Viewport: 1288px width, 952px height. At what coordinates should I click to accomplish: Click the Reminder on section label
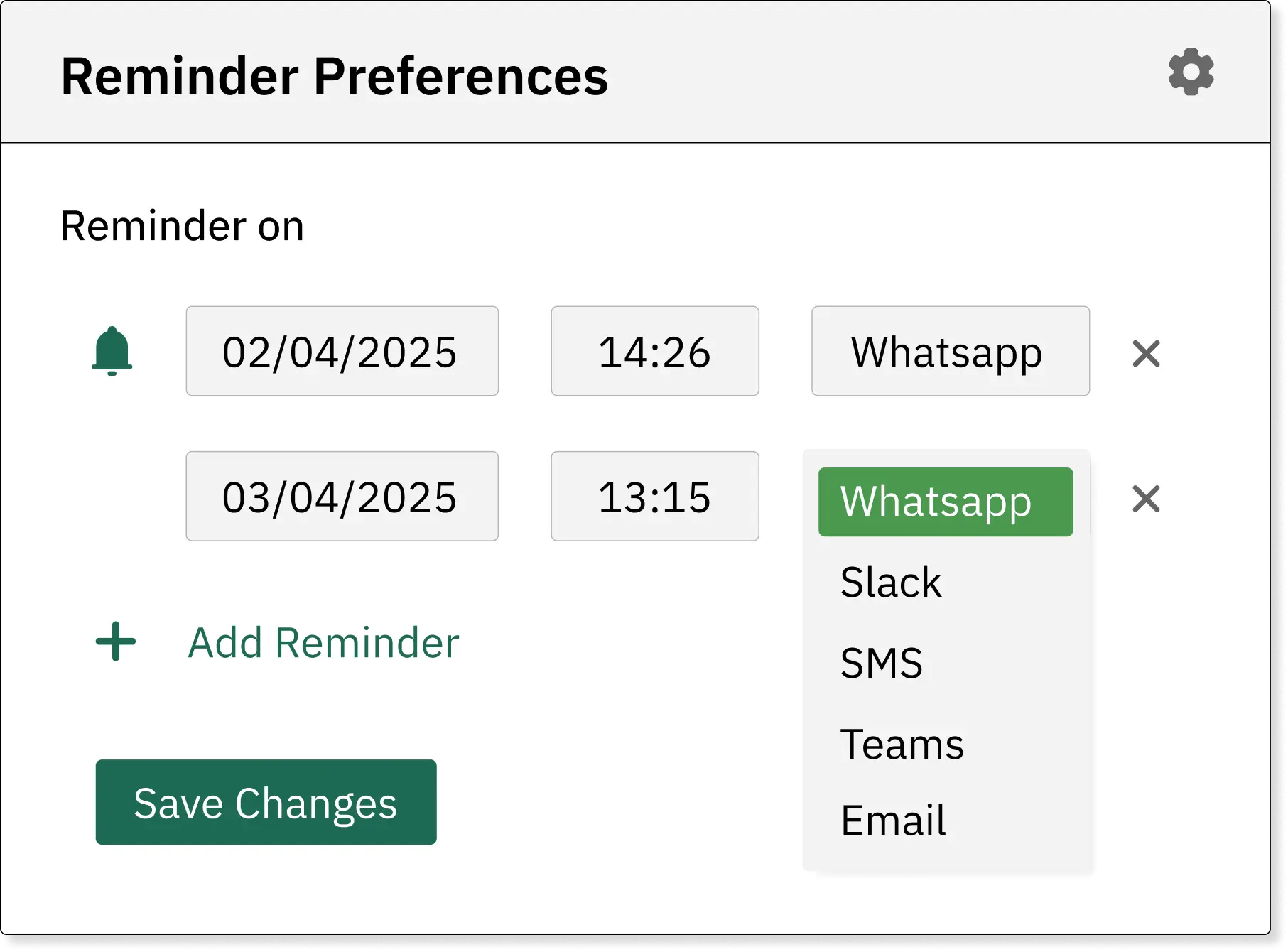tap(182, 225)
